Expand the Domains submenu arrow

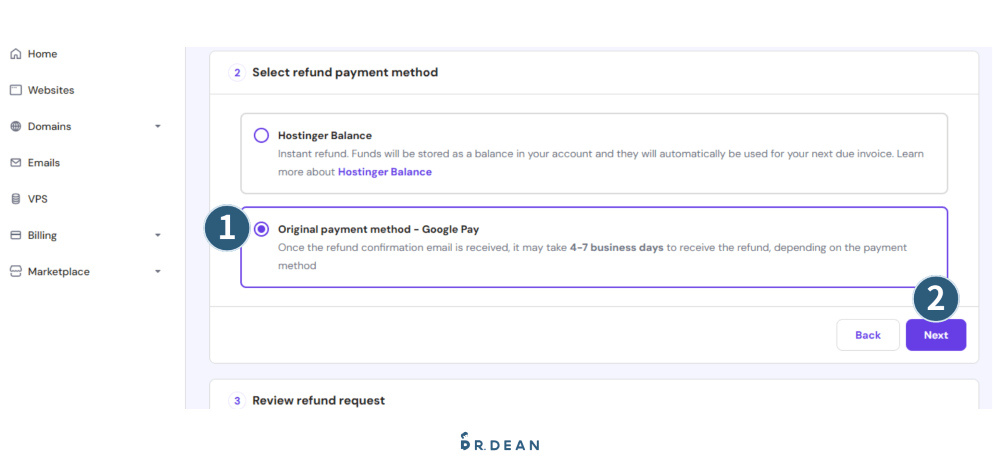158,127
